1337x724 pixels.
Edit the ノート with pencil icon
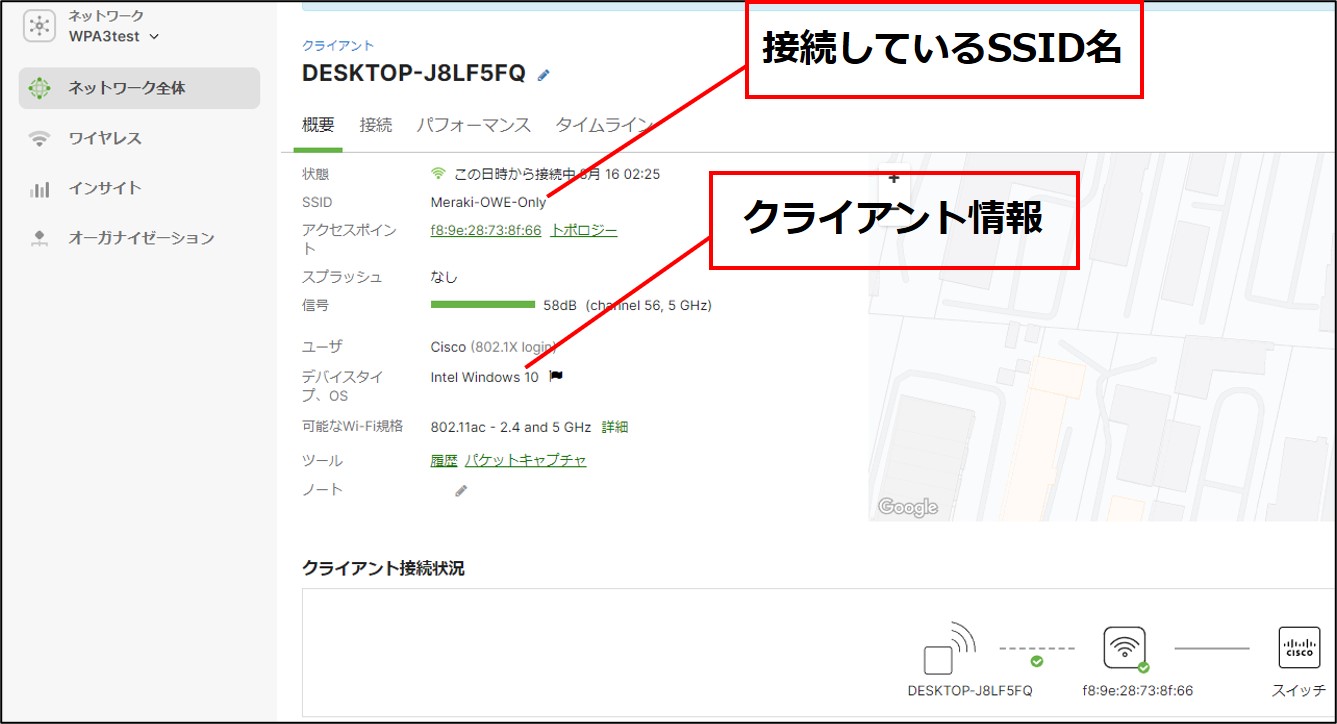point(461,490)
